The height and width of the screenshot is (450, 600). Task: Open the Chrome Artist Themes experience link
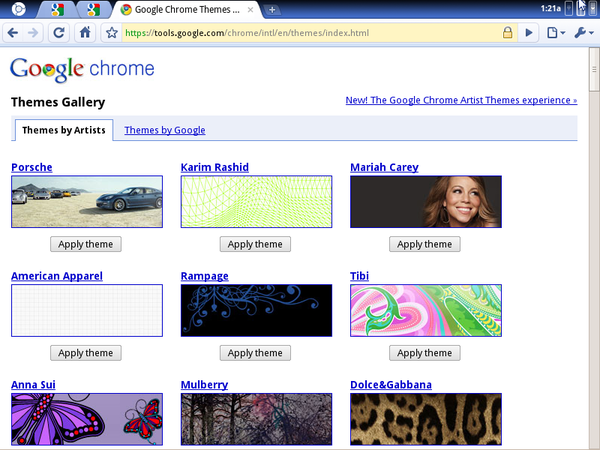click(461, 100)
